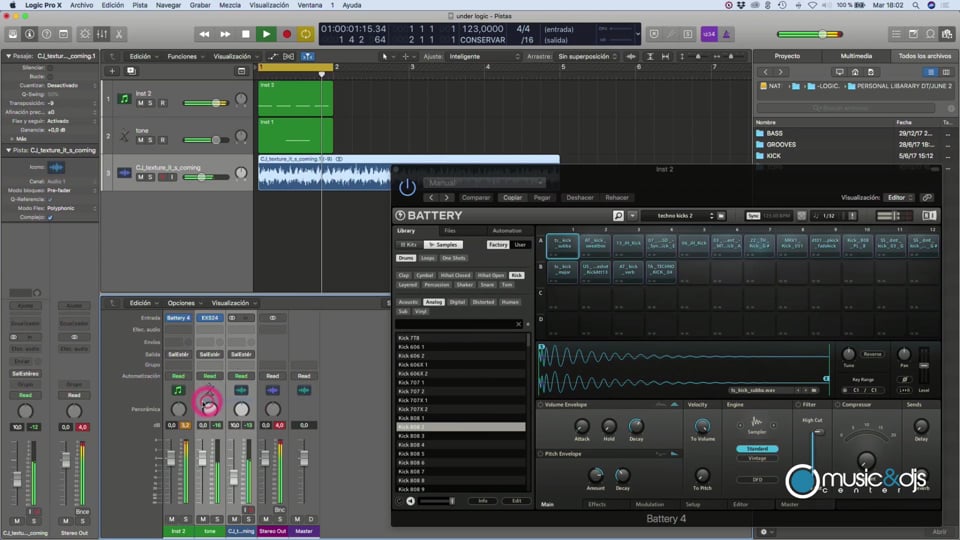The image size is (960, 540).
Task: Collapse the Pasaje inspector section
Action: point(8,56)
